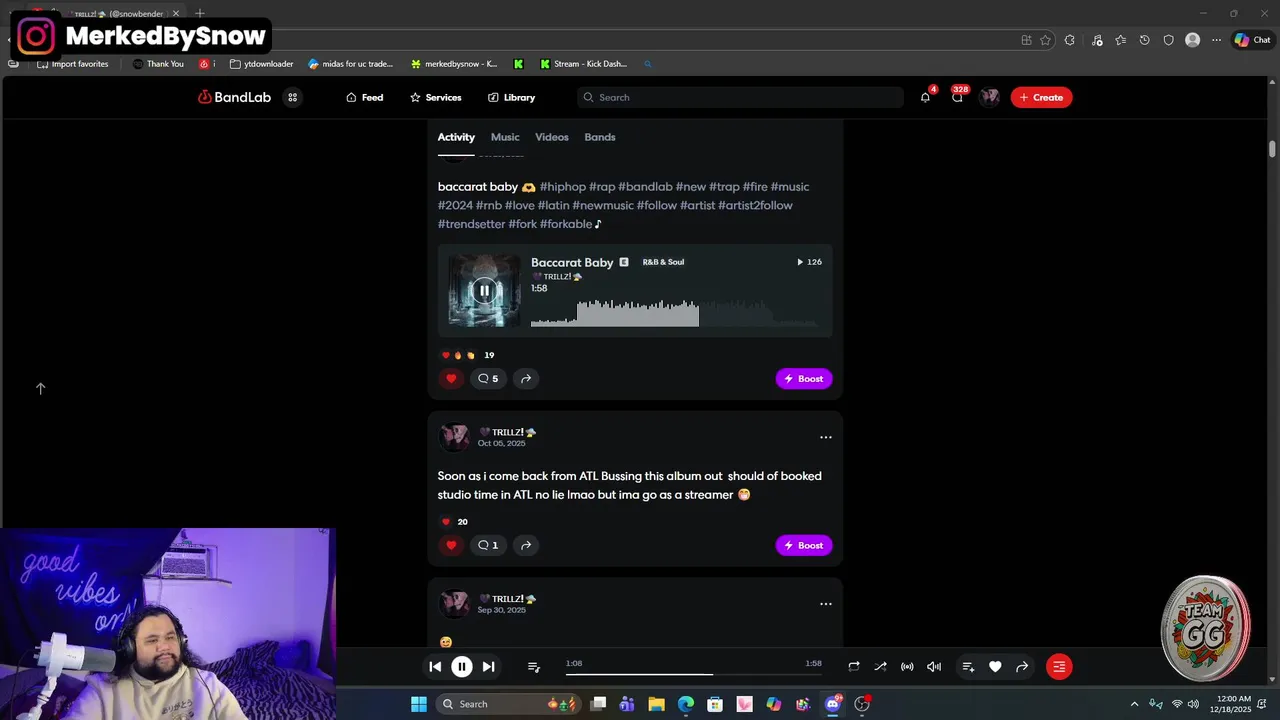Open the Baccarat Baby track title
Viewport: 1280px width, 720px height.
click(x=572, y=262)
